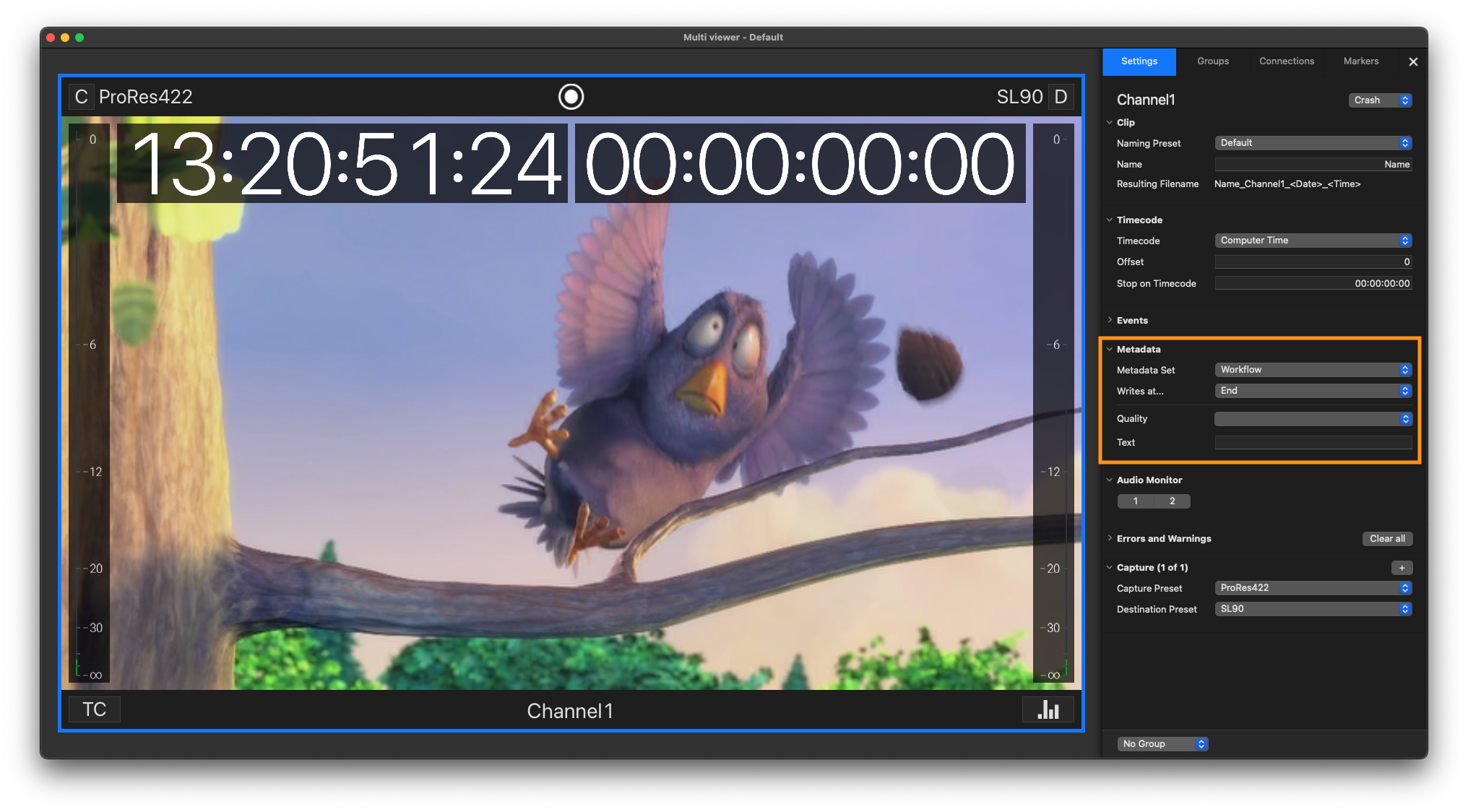Open the Destination Preset dropdown
The image size is (1468, 812).
click(1313, 609)
